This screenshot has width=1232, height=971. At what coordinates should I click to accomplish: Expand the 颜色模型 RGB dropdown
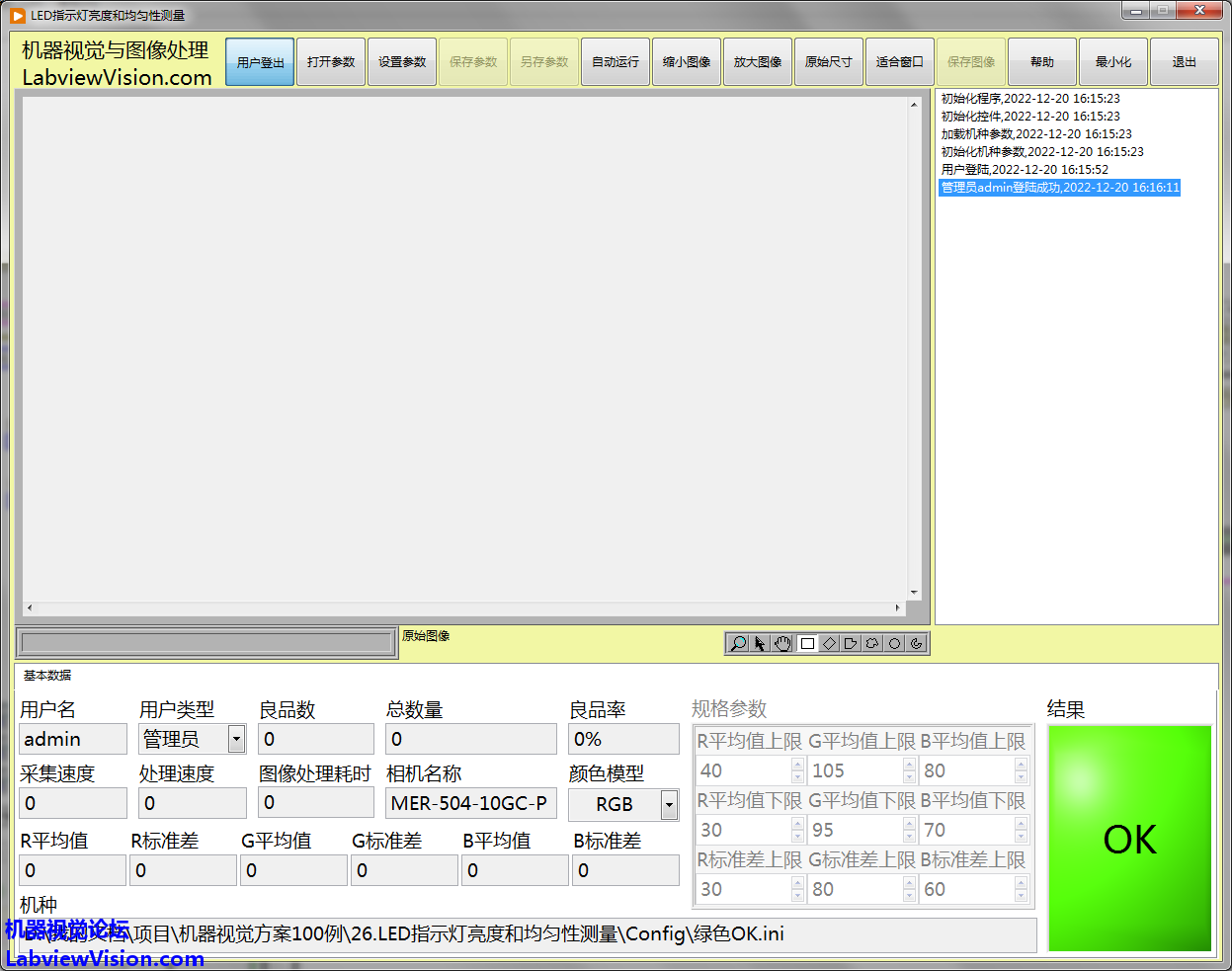tap(669, 805)
